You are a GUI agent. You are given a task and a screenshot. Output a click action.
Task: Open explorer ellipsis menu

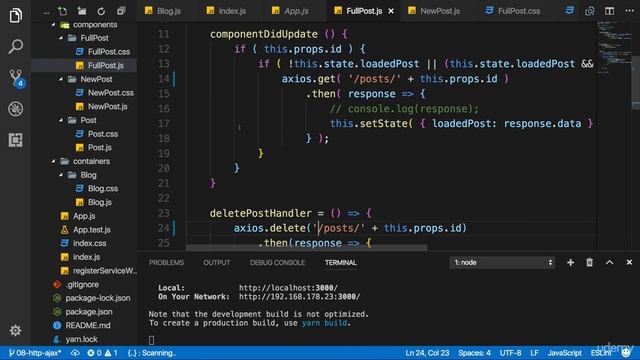point(47,12)
